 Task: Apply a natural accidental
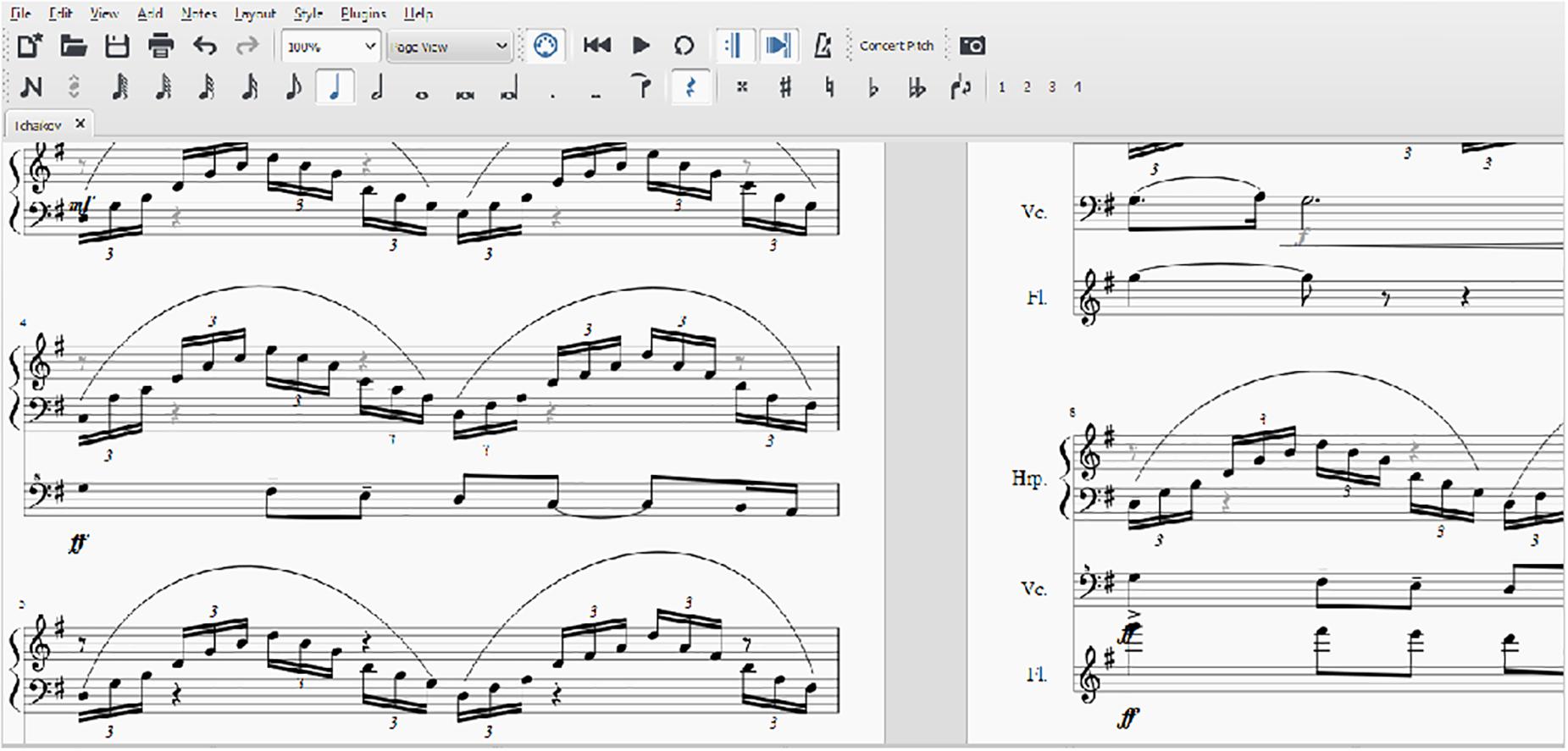[829, 87]
